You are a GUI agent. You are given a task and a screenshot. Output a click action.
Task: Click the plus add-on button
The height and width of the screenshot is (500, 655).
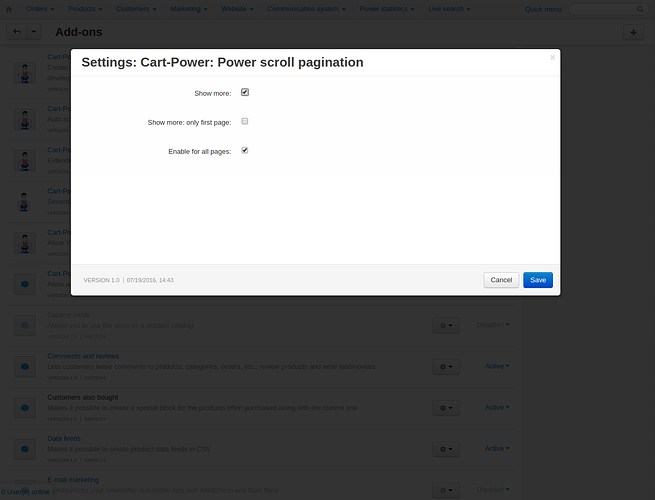point(634,32)
